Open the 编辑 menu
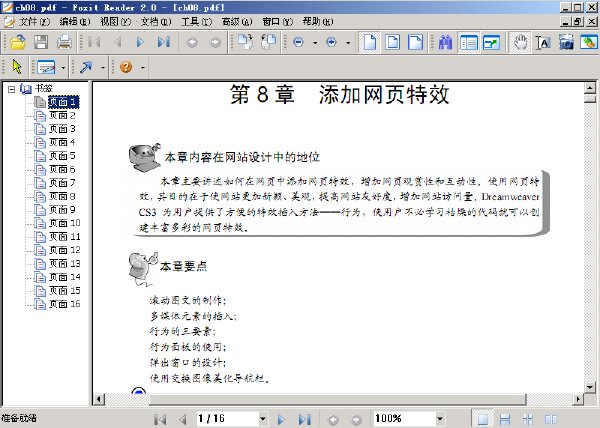 coord(75,22)
